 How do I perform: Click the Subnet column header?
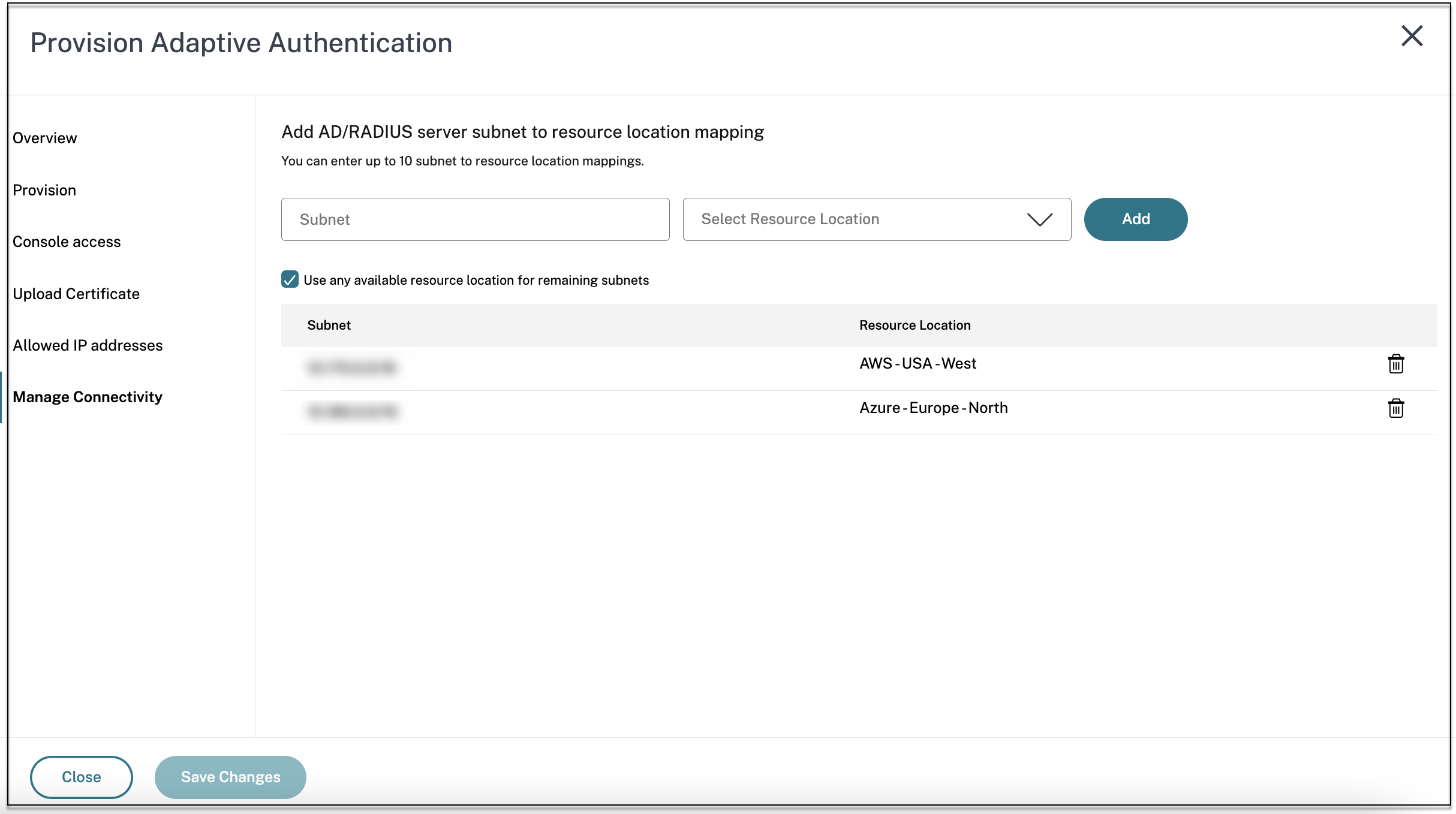pyautogui.click(x=329, y=325)
